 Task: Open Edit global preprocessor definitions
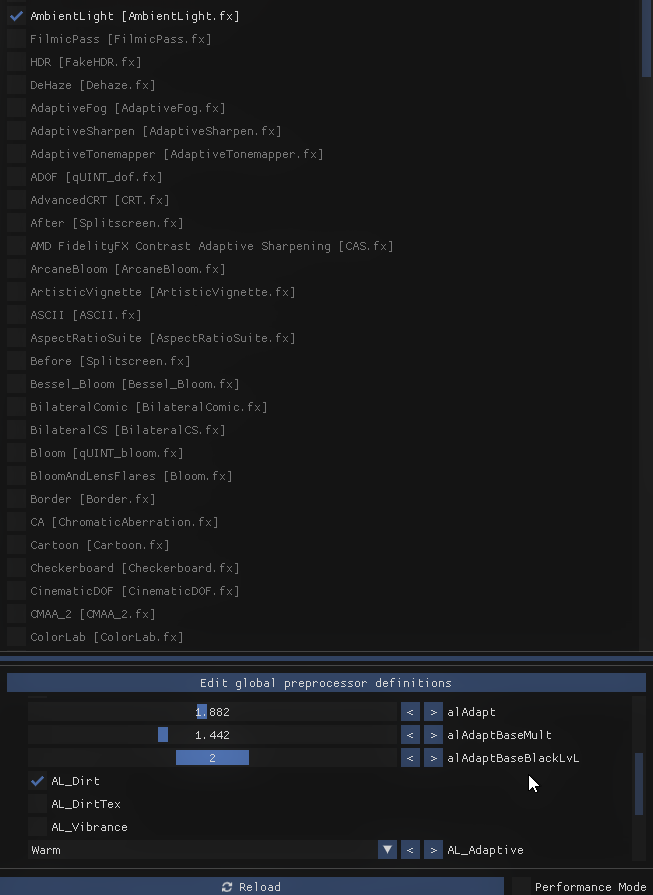coord(326,683)
